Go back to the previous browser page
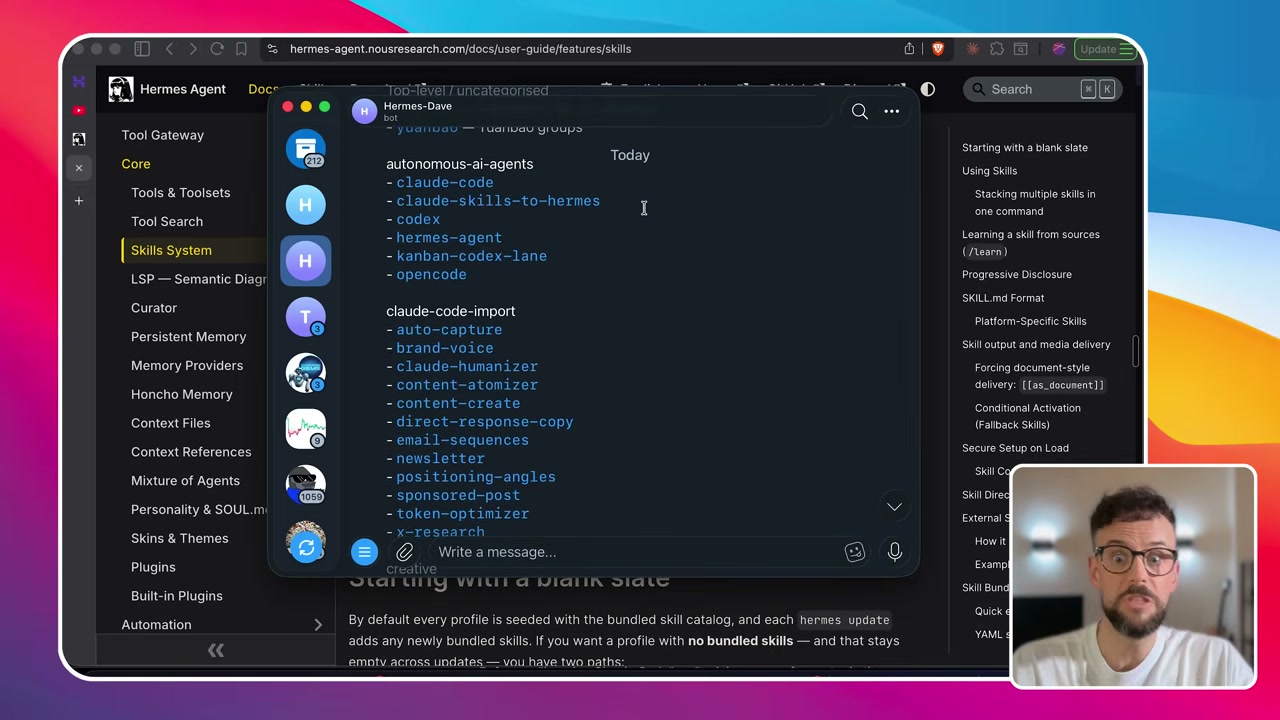The width and height of the screenshot is (1280, 720). 169,49
